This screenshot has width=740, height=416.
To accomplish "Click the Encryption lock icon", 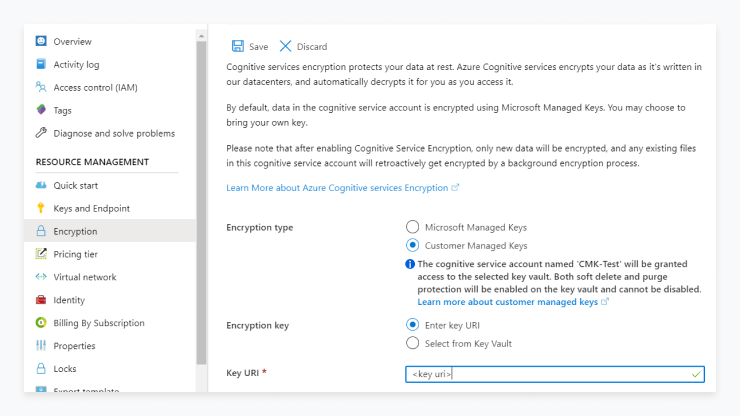I will tap(41, 230).
